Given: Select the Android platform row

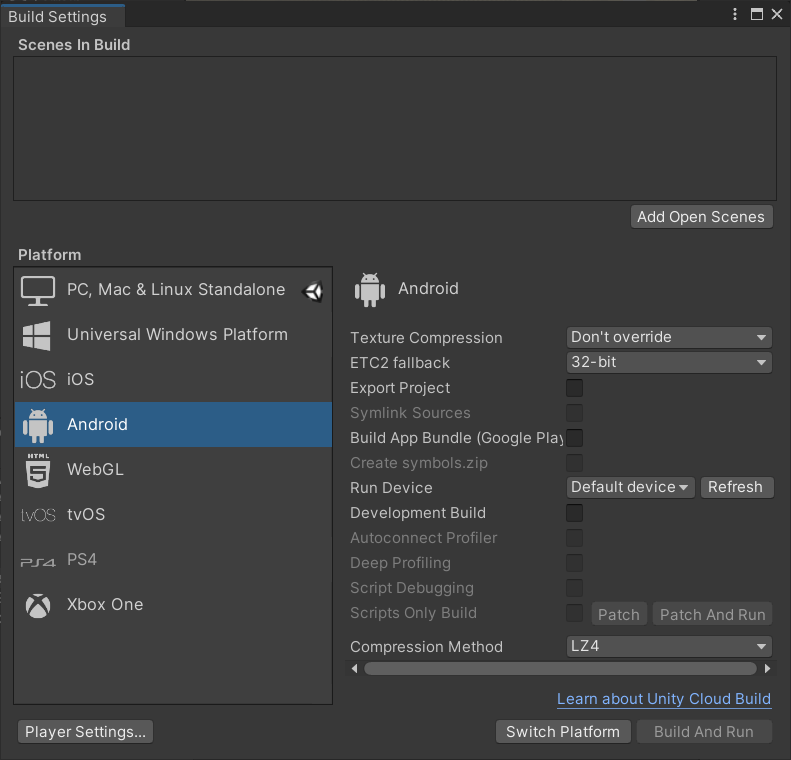Looking at the screenshot, I should (x=173, y=425).
